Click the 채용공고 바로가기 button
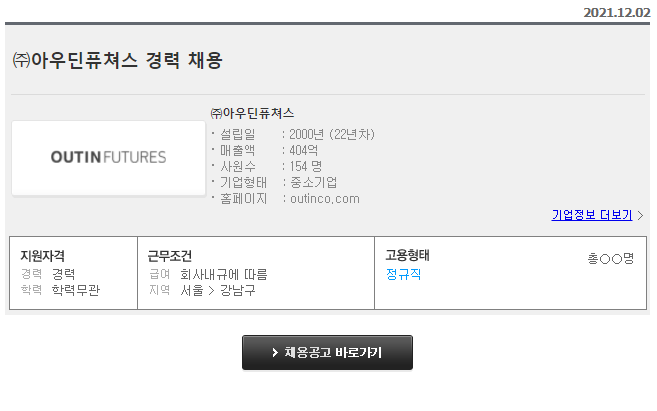This screenshot has width=657, height=411. 327,352
